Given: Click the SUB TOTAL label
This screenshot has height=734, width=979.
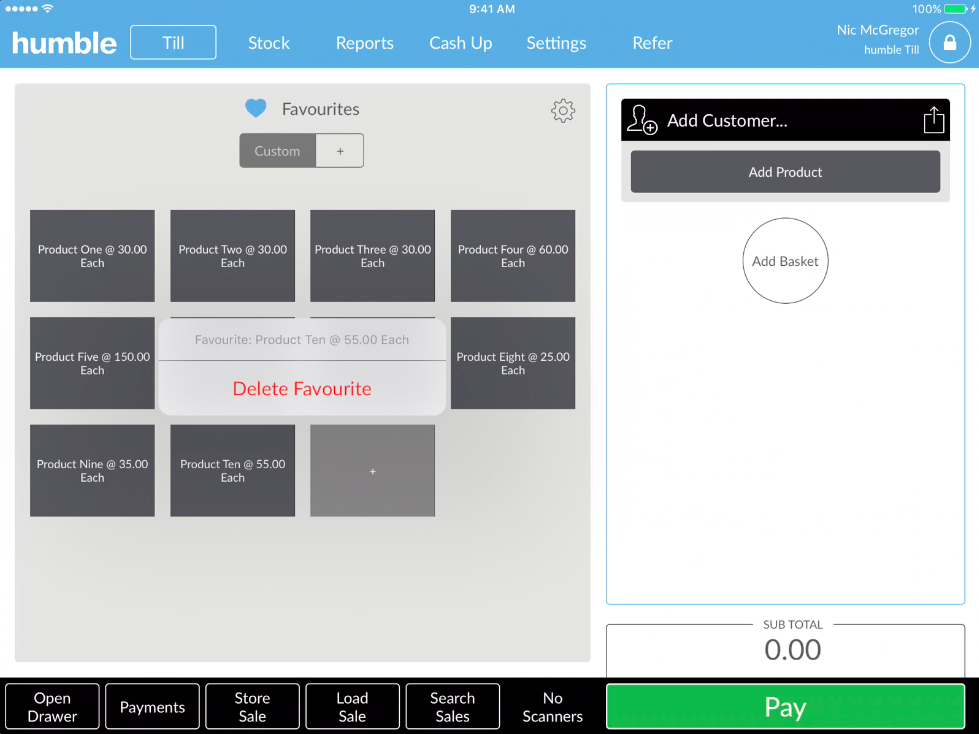Looking at the screenshot, I should coord(793,624).
